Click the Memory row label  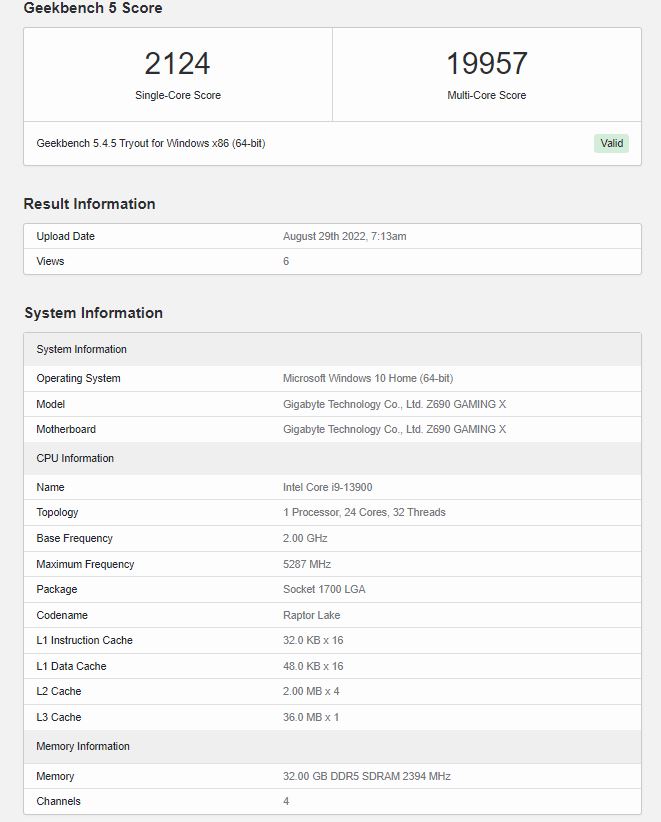(x=55, y=776)
